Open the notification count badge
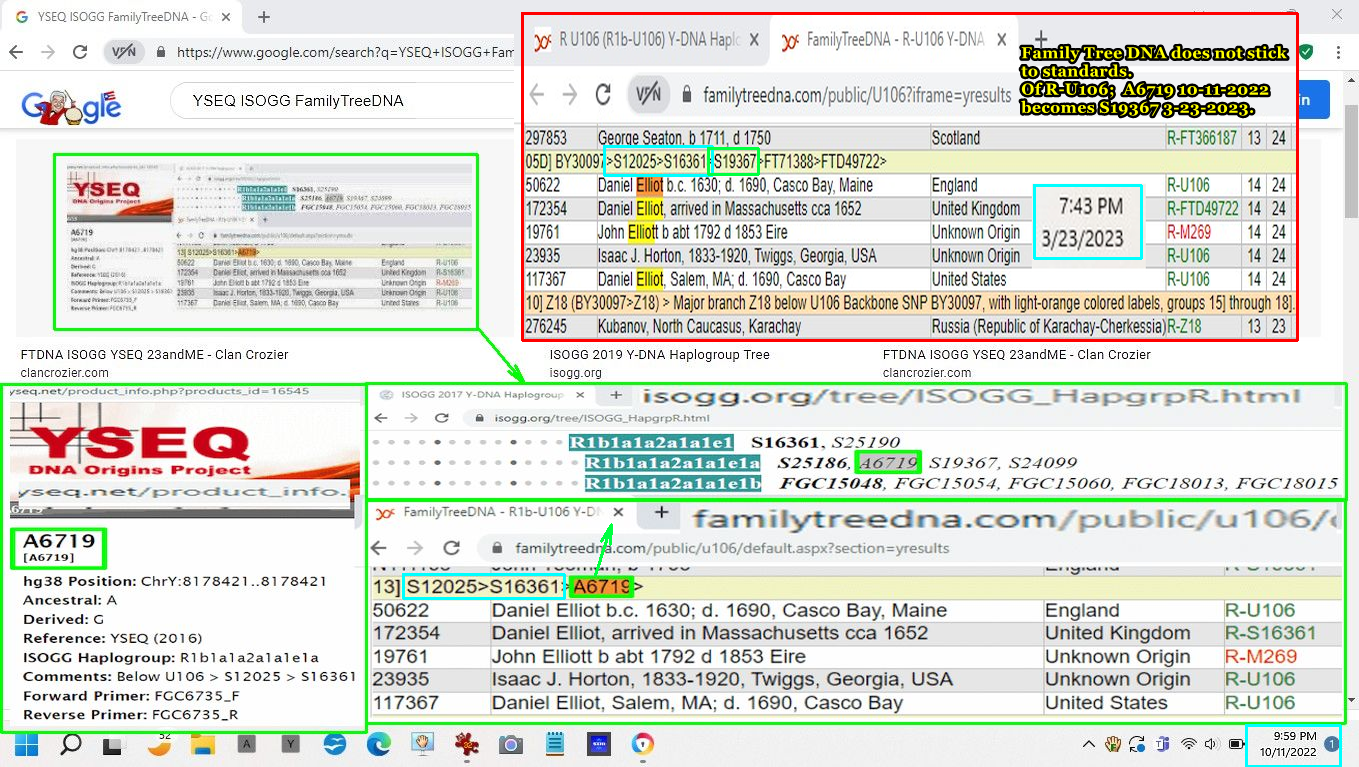Image resolution: width=1359 pixels, height=767 pixels. point(1331,744)
